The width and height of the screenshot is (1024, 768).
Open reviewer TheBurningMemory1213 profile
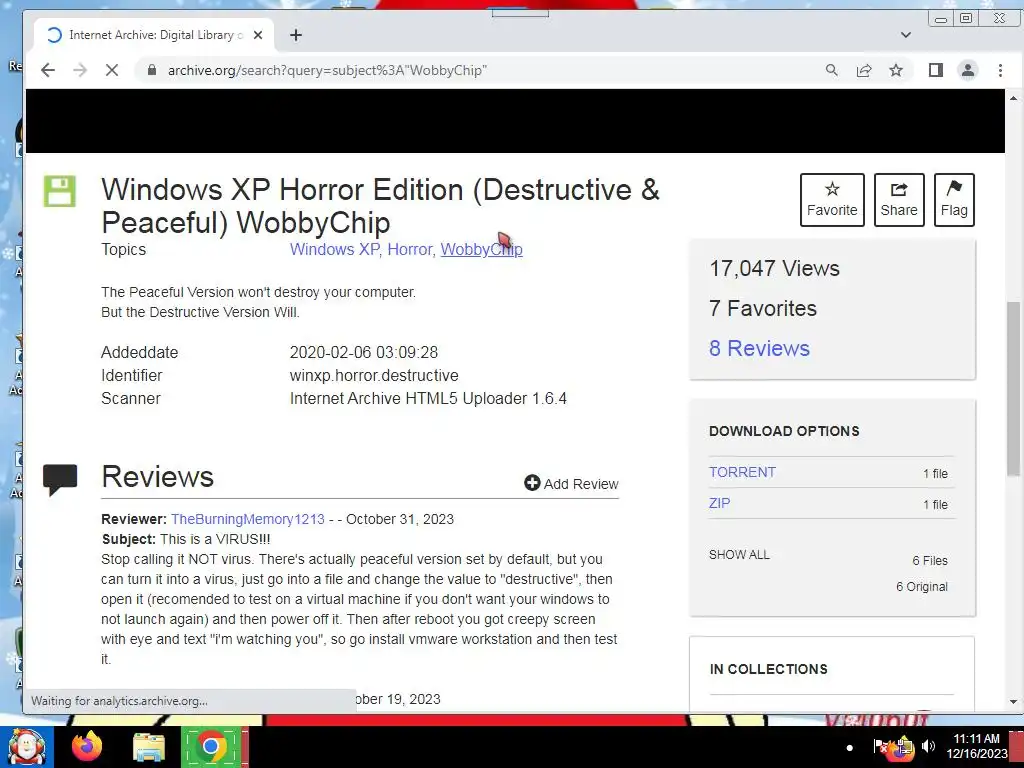[248, 519]
